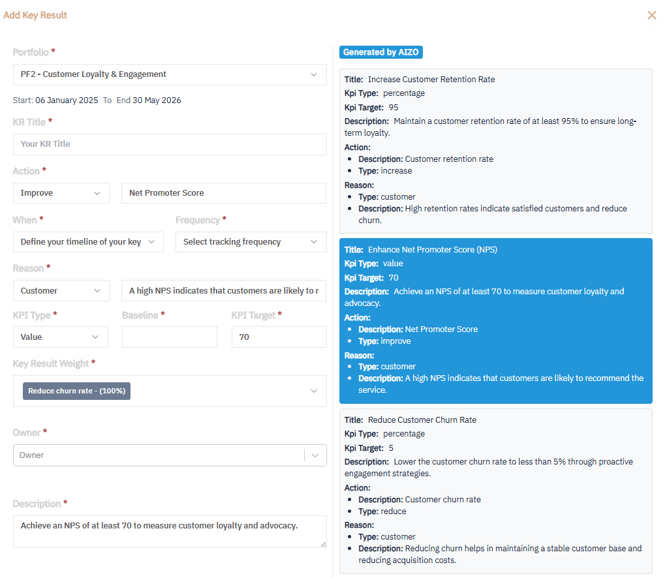
Task: Click the Reduce churn rate (100%) tag
Action: pyautogui.click(x=77, y=391)
